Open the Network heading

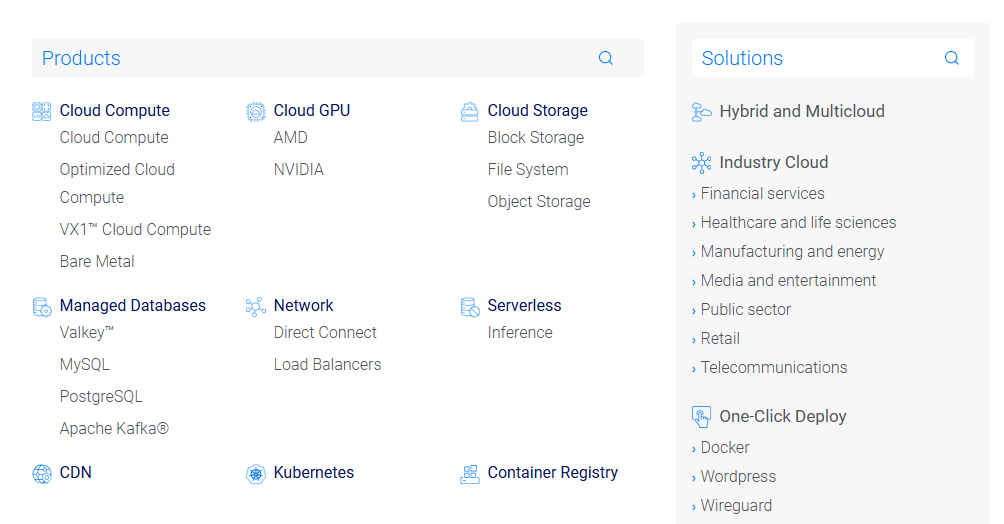[x=304, y=306]
